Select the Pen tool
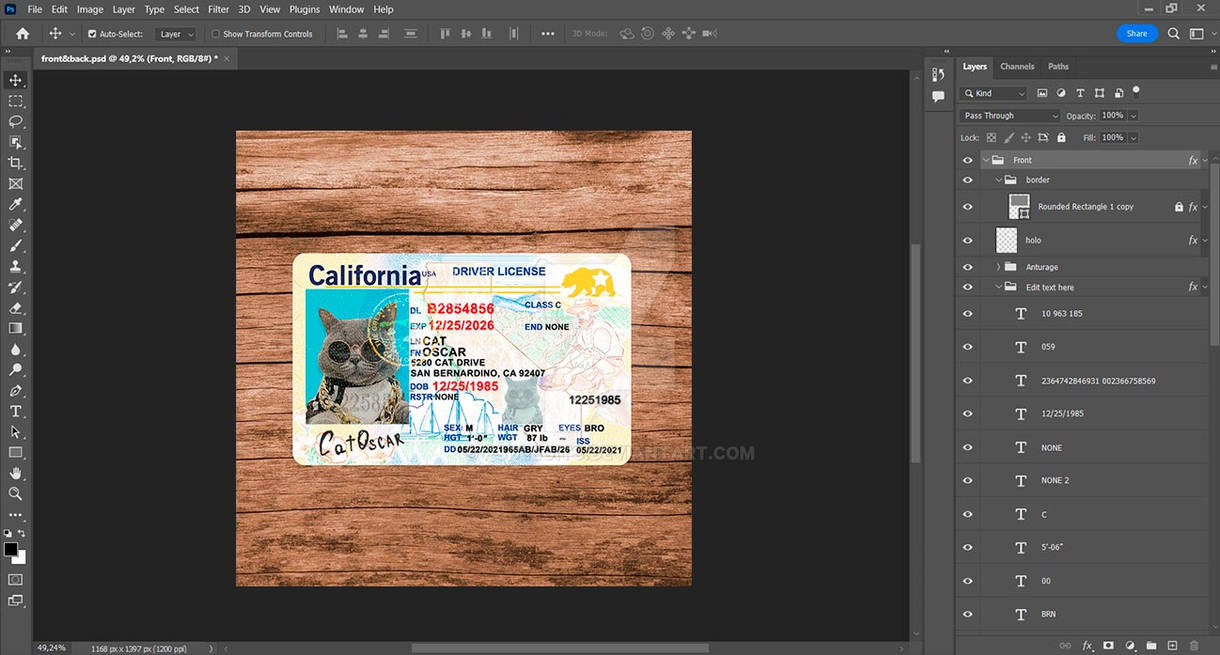Screen dimensions: 1220x655 [x=16, y=391]
